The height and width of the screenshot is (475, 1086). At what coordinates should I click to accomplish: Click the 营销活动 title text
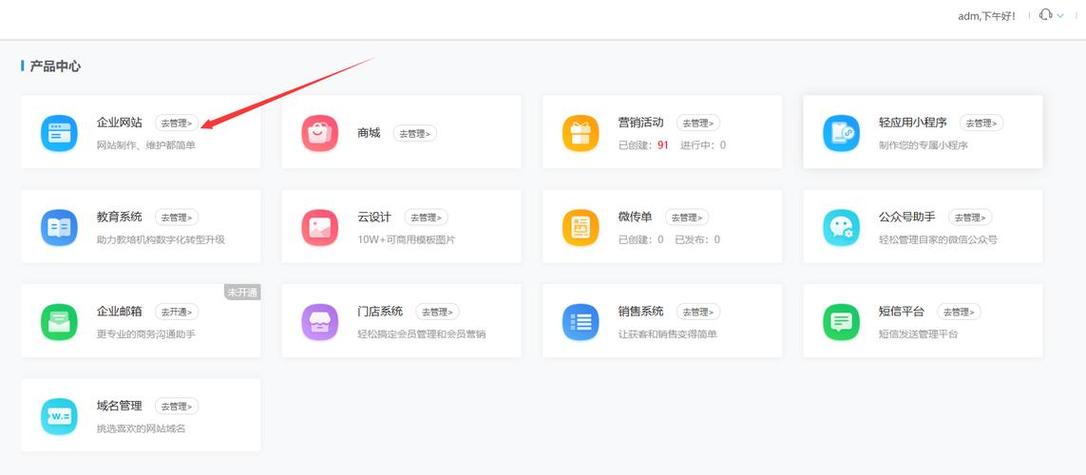click(641, 123)
